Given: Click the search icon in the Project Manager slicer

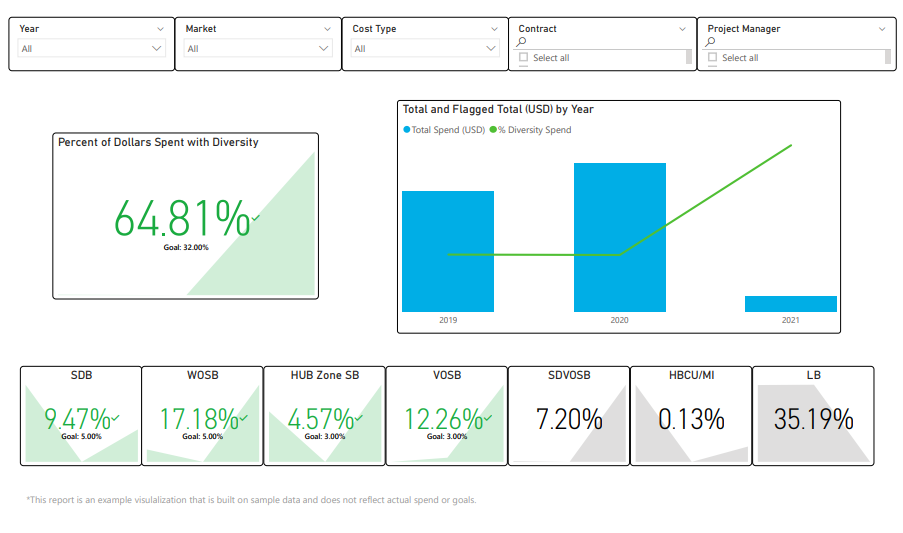Looking at the screenshot, I should 711,43.
